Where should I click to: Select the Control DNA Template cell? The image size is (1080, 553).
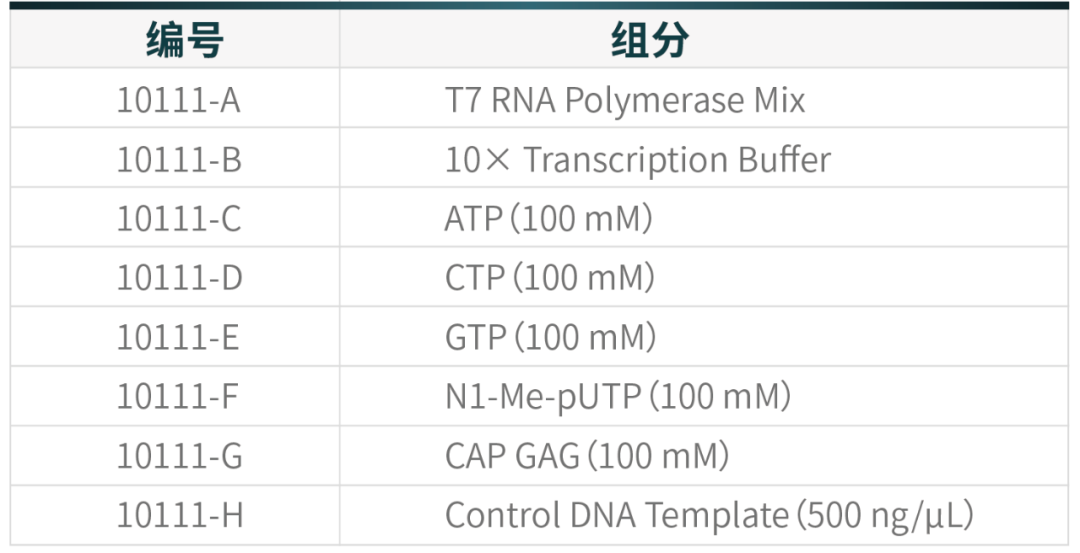(x=704, y=515)
